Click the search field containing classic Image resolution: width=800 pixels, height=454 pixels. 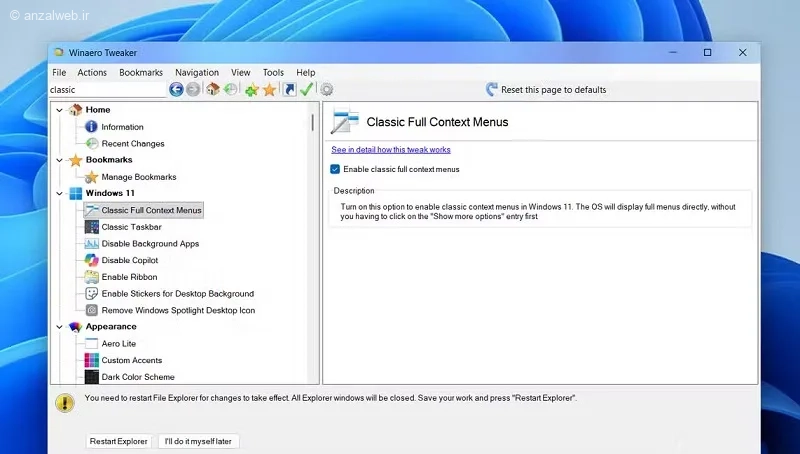click(x=108, y=90)
